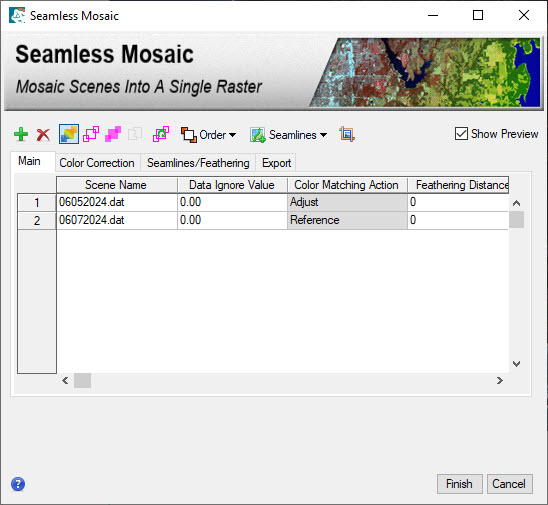Click the Finish button
Viewport: 548px width, 505px height.
tap(460, 484)
